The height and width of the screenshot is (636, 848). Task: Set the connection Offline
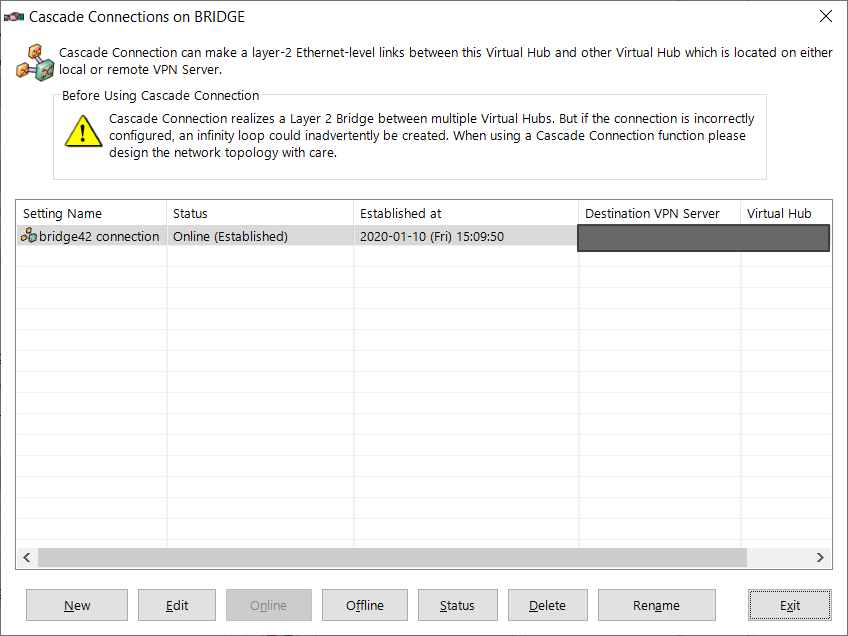tap(364, 605)
